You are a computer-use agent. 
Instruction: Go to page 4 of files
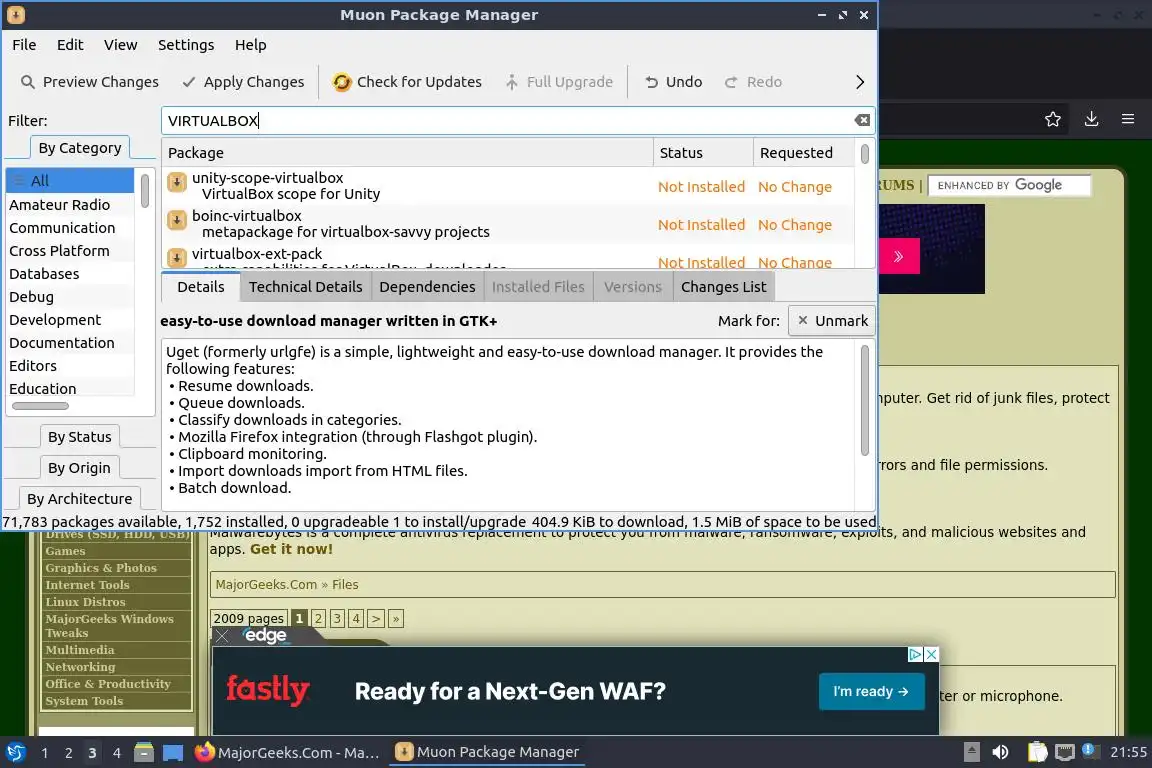(356, 619)
